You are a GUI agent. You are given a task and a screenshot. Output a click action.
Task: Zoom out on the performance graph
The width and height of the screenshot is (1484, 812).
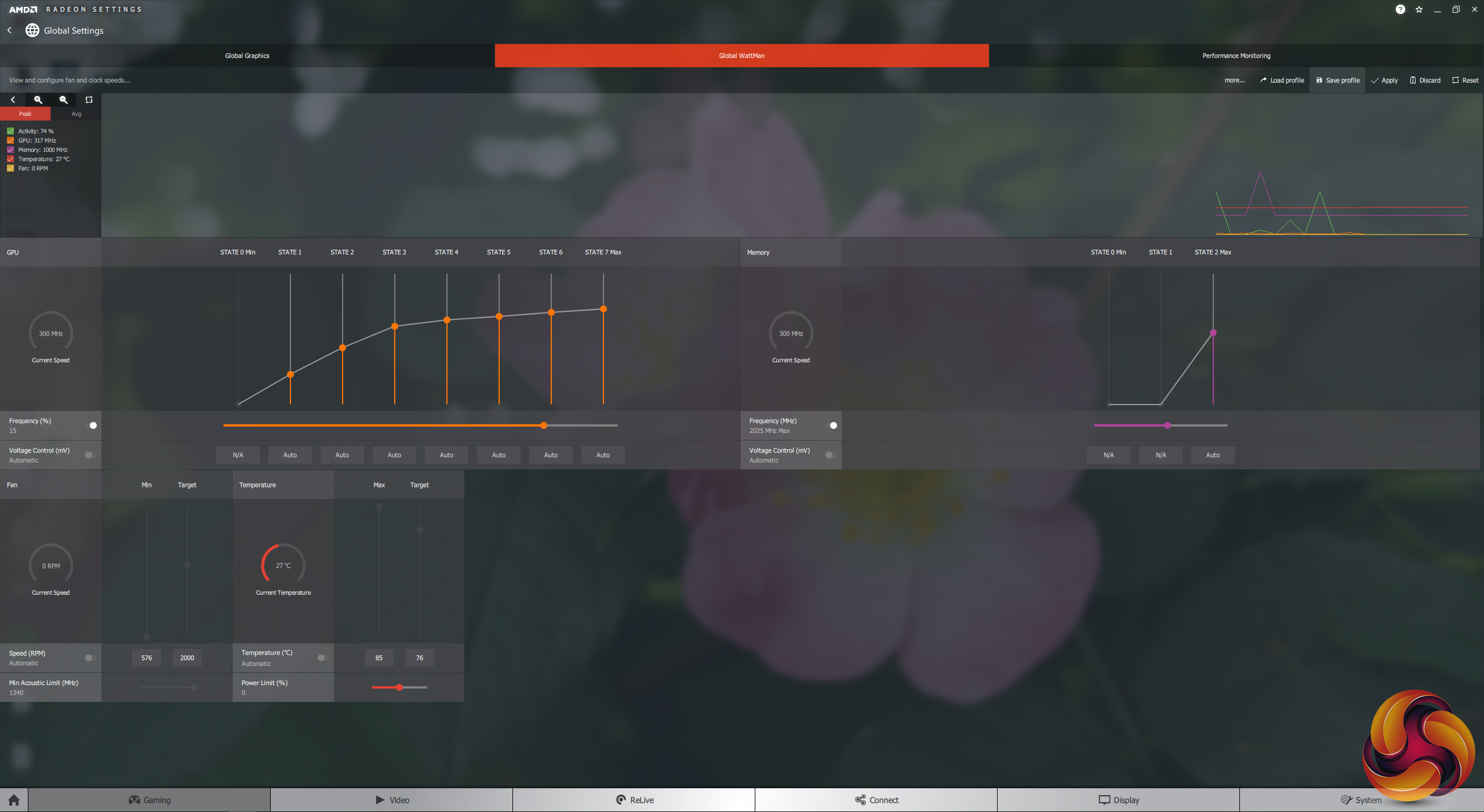coord(64,100)
